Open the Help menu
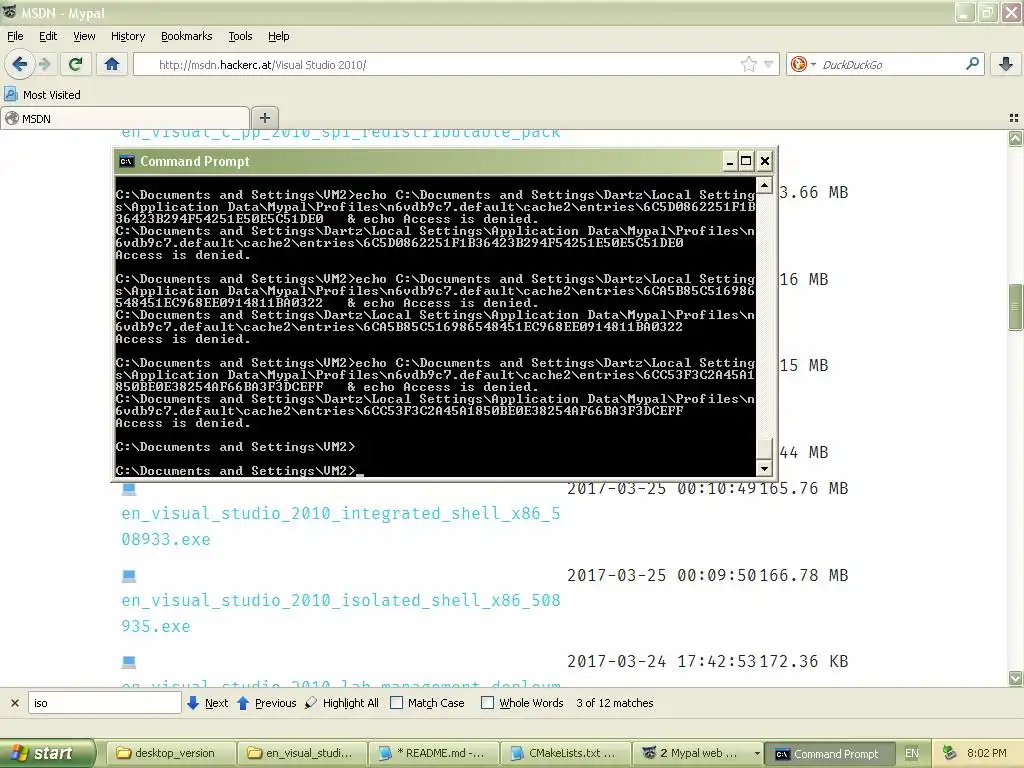This screenshot has height=768, width=1024. (x=278, y=36)
